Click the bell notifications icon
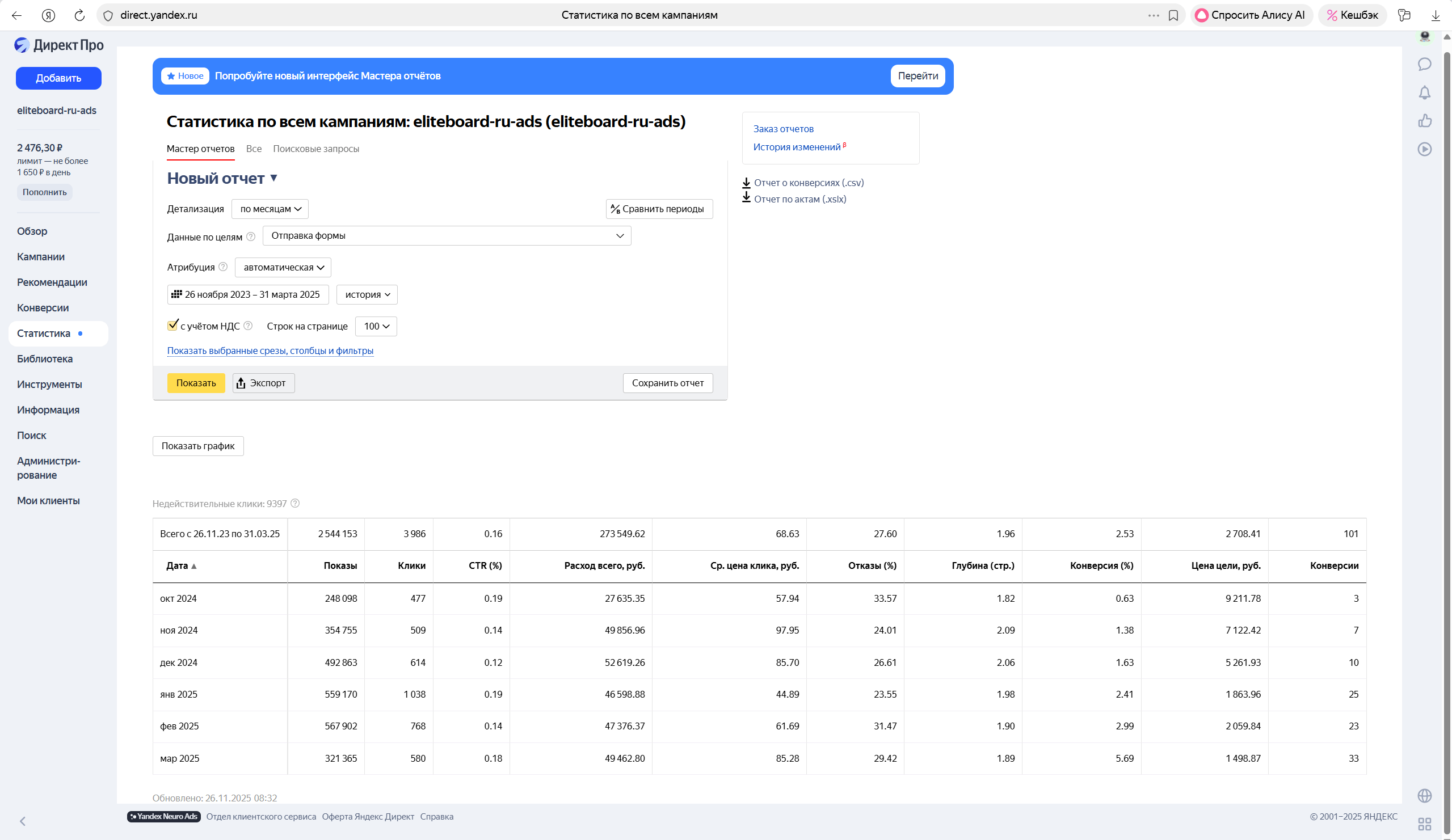The height and width of the screenshot is (840, 1452). (x=1424, y=93)
